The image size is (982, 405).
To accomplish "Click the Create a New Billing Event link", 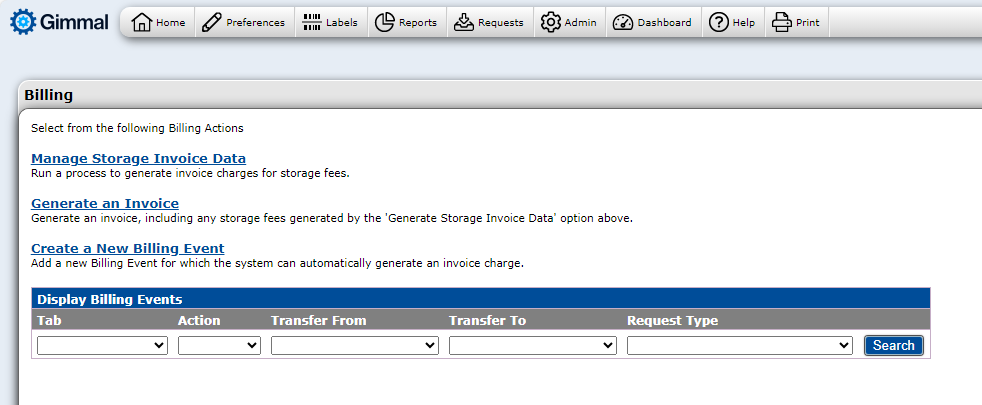I will (x=127, y=248).
